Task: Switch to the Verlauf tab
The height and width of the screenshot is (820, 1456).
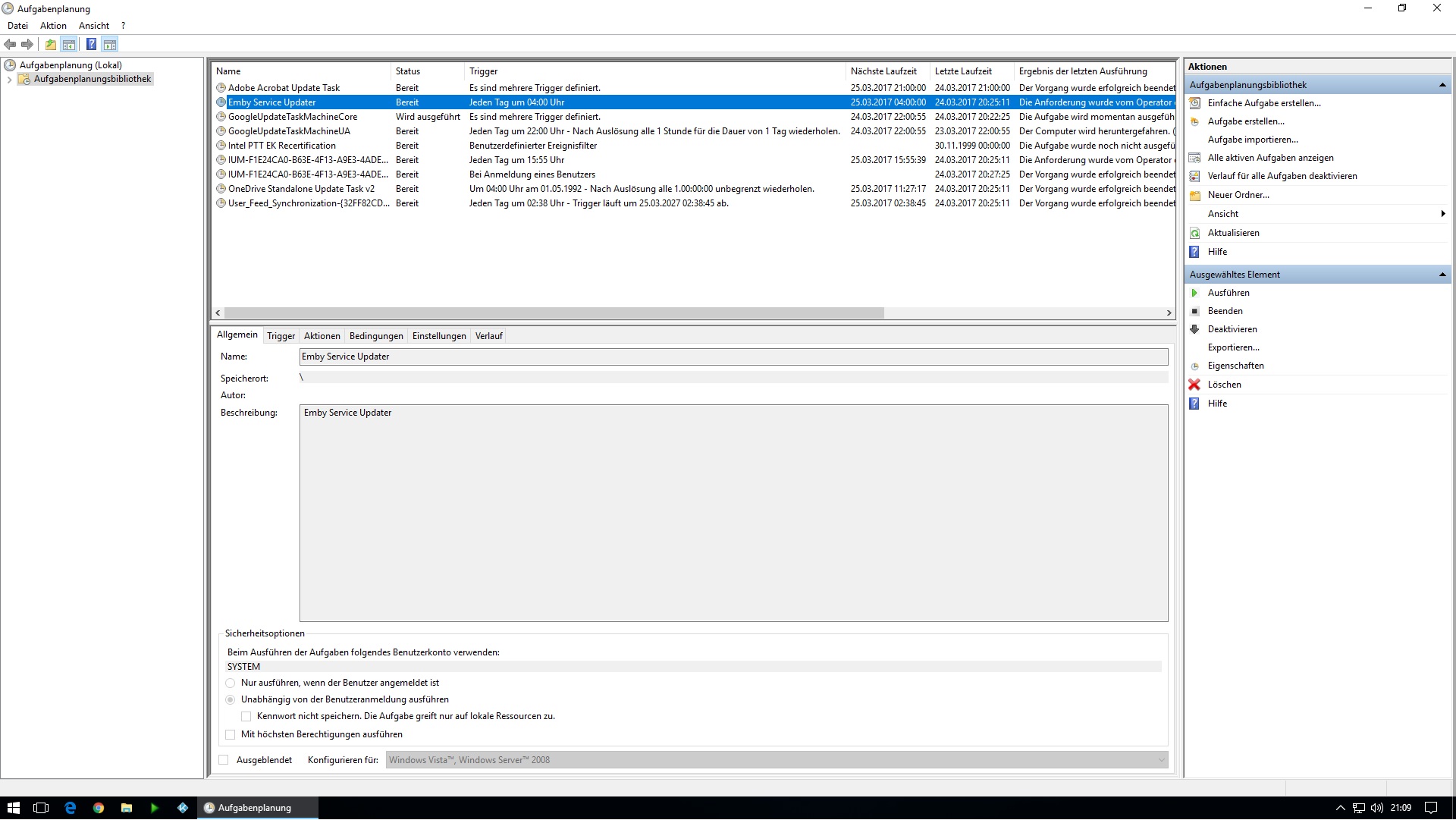Action: tap(489, 336)
